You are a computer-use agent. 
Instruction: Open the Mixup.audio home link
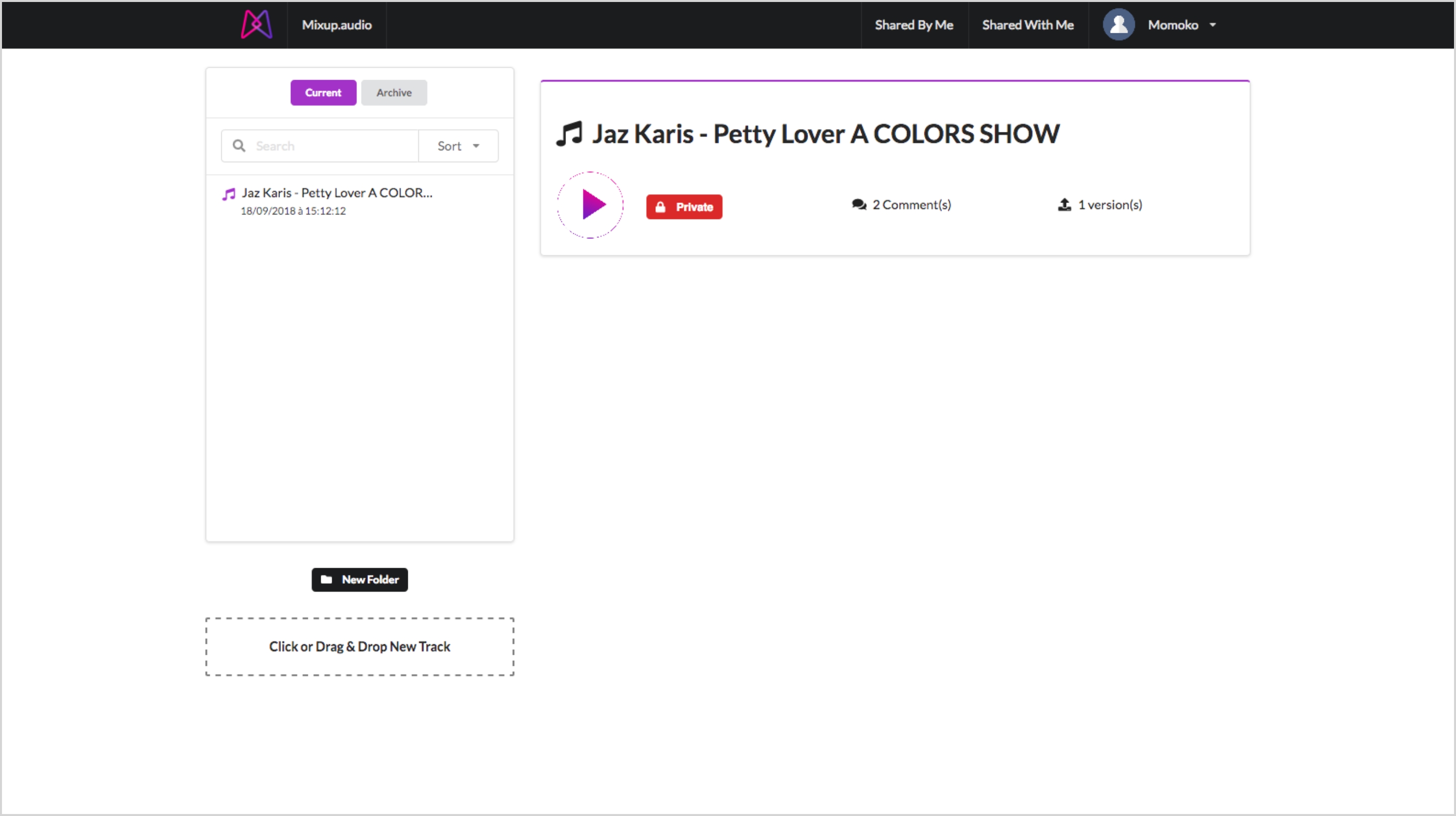click(336, 25)
